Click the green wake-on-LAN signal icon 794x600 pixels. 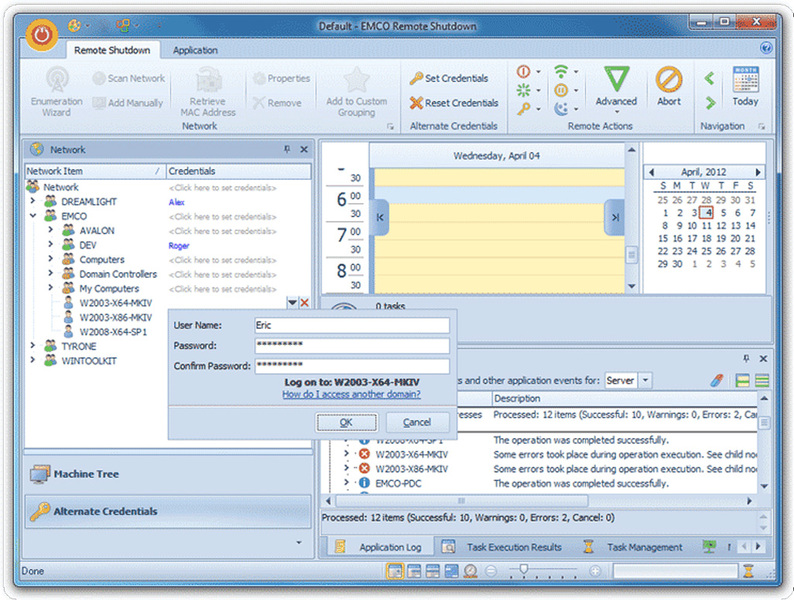pyautogui.click(x=561, y=71)
